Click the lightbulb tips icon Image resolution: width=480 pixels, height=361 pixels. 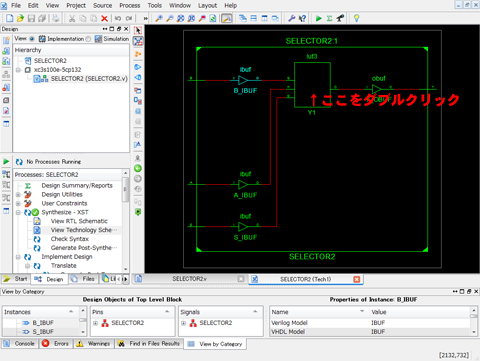(356, 18)
